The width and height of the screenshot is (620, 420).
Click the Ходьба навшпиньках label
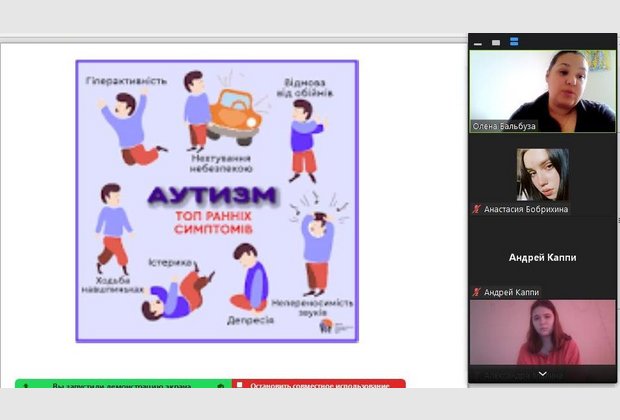[112, 285]
